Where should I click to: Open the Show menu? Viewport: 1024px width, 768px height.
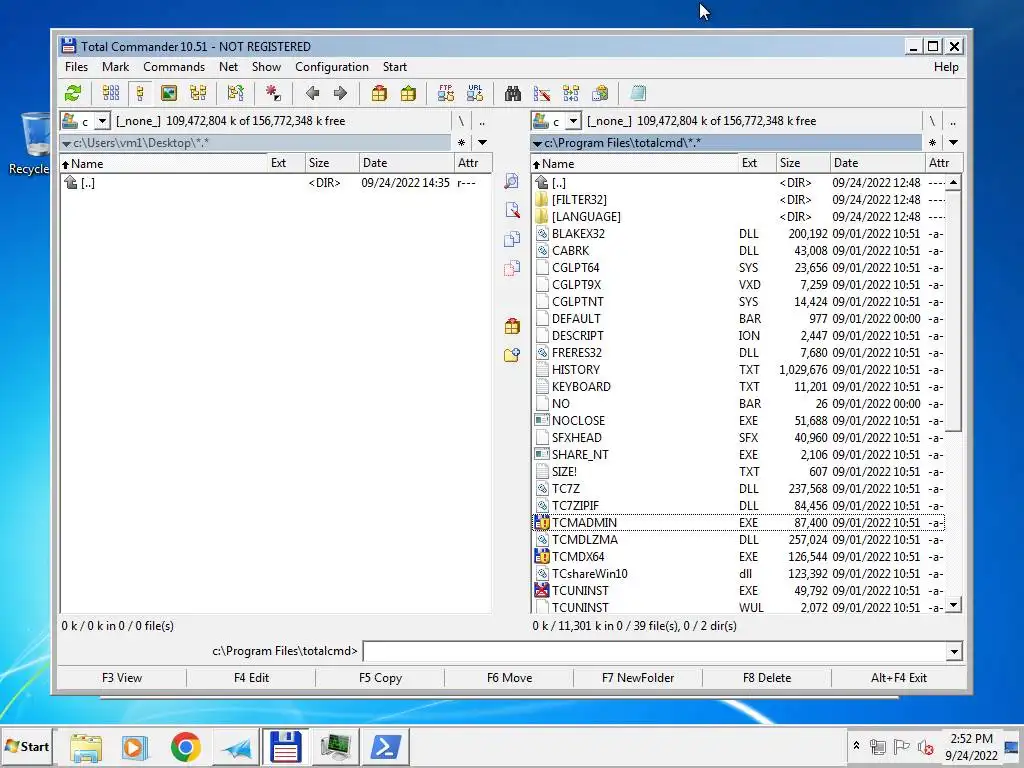[x=266, y=67]
